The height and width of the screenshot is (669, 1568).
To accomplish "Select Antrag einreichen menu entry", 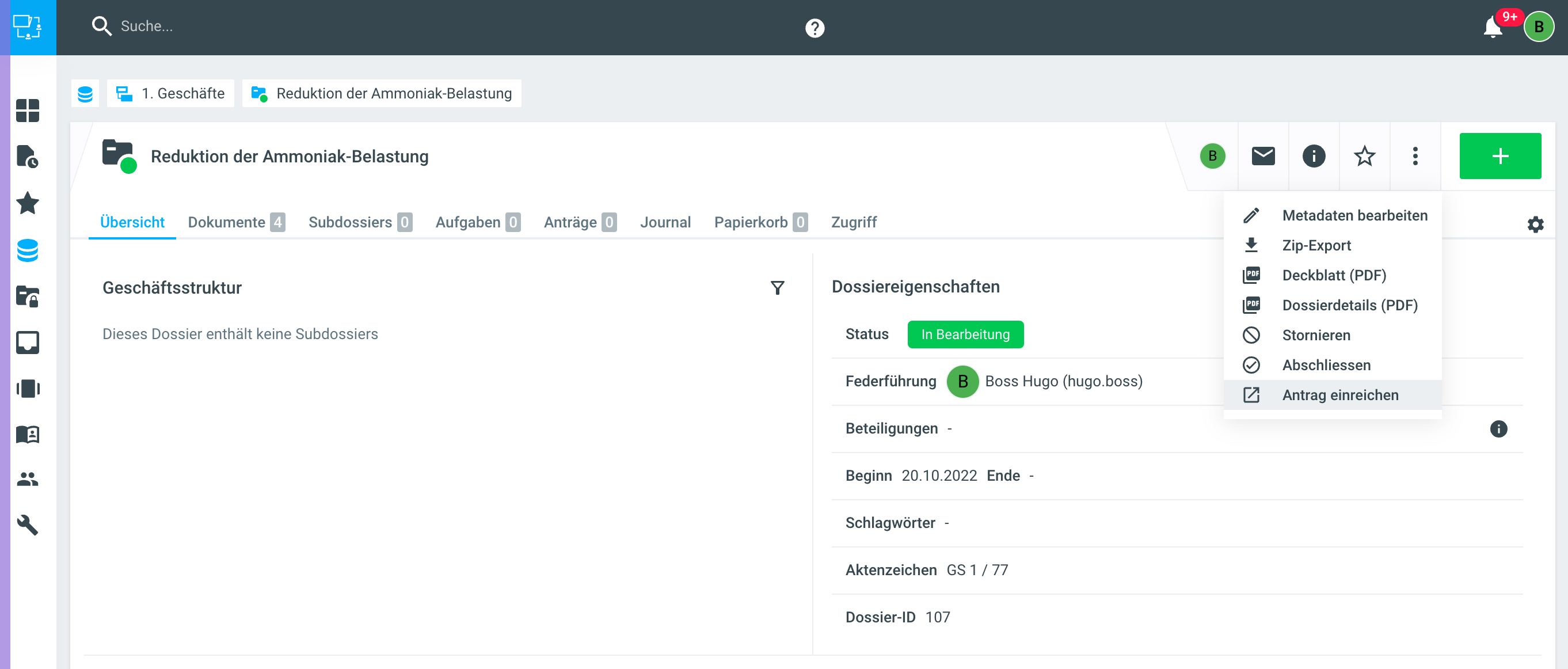I will click(1339, 395).
